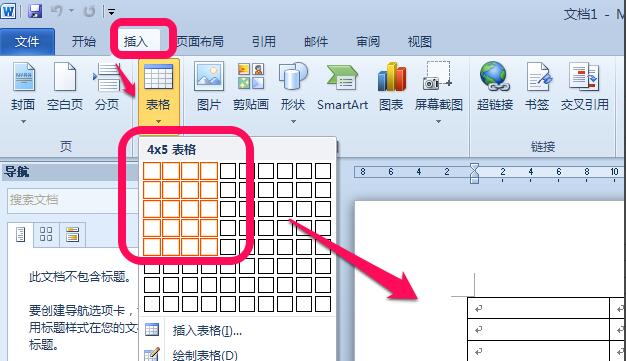
Task: Expand the Shapes (形状) dropdown
Action: [293, 121]
